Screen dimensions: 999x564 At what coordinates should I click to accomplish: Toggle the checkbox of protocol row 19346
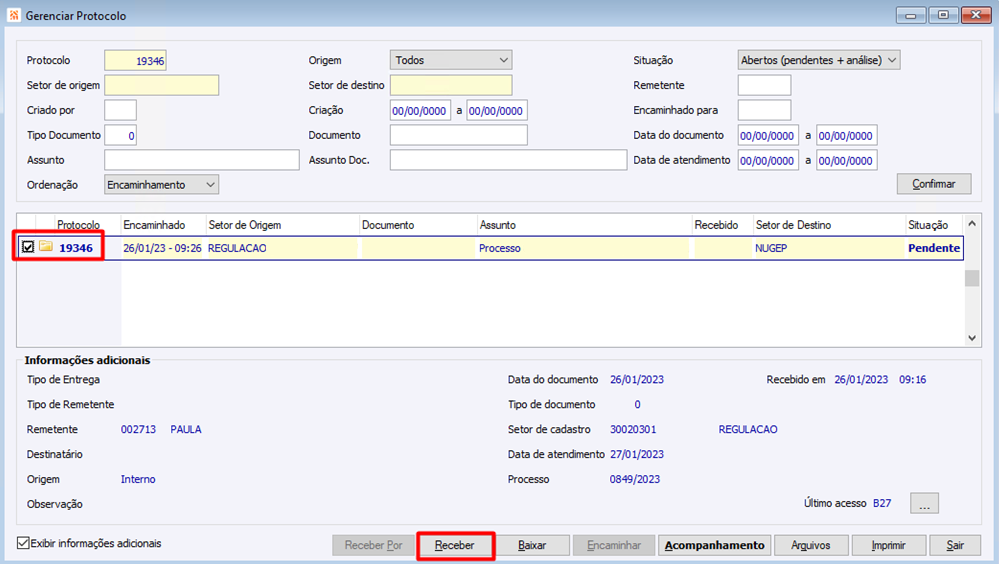27,247
